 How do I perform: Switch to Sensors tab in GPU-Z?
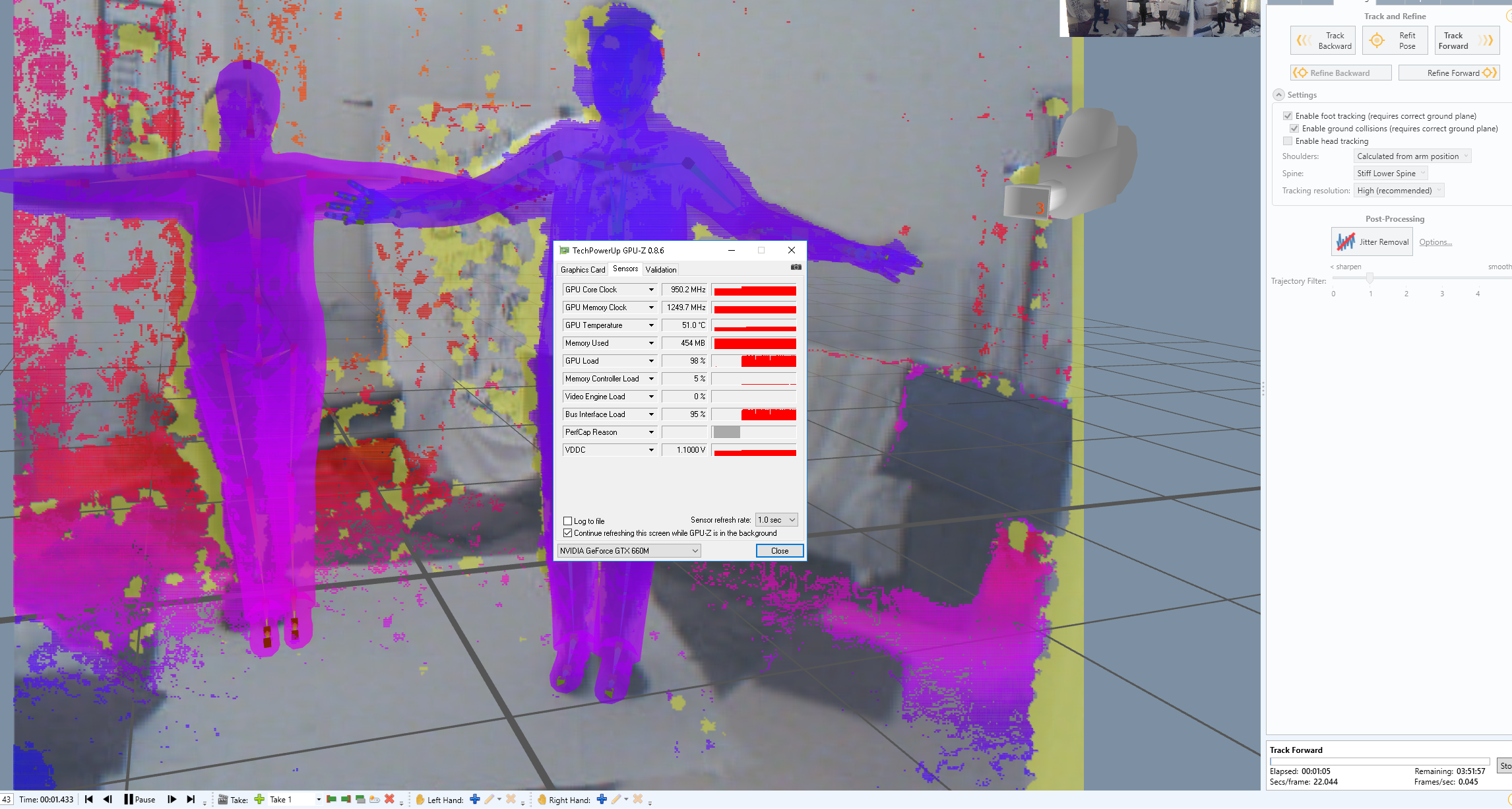(x=625, y=269)
